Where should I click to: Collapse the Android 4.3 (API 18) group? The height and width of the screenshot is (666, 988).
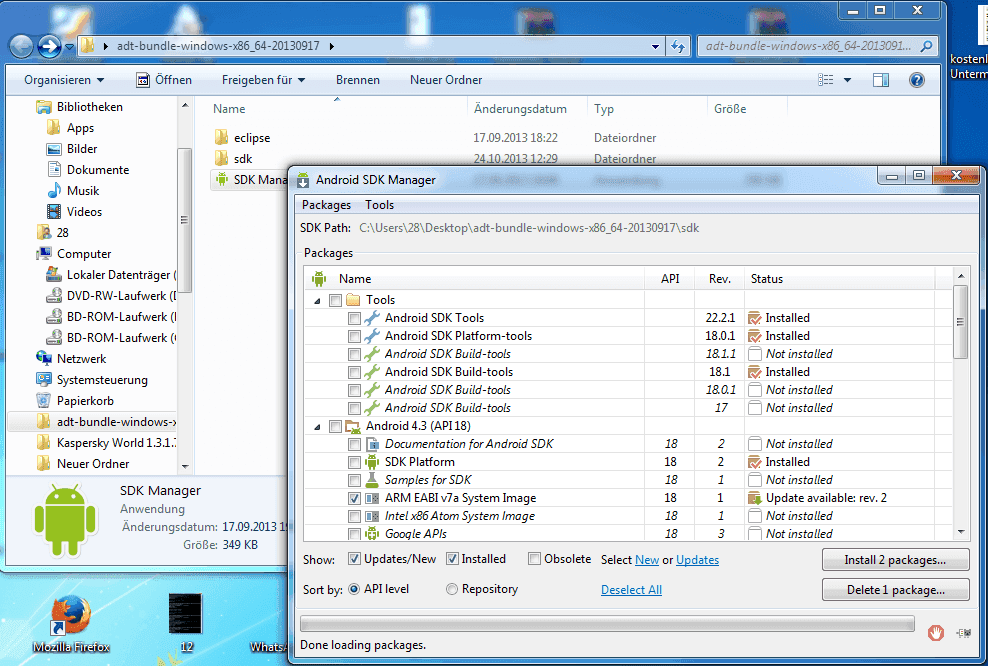point(318,427)
